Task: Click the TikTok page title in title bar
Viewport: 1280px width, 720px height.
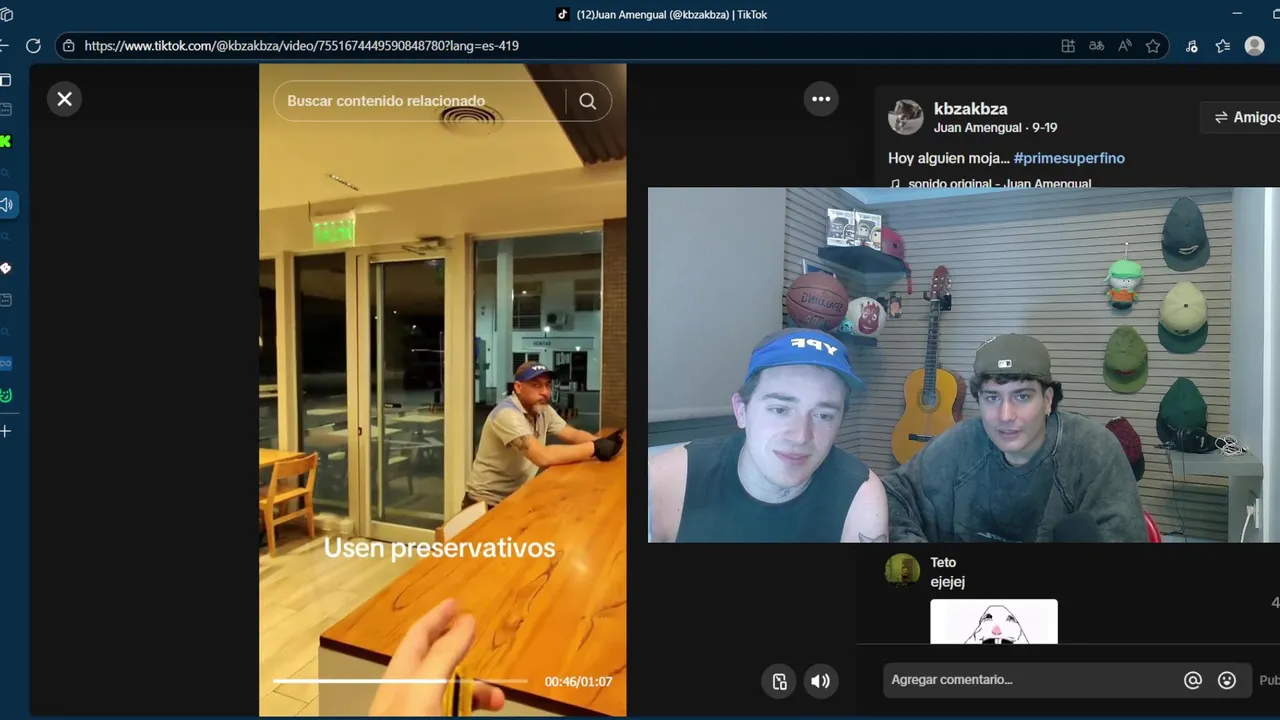Action: (672, 15)
